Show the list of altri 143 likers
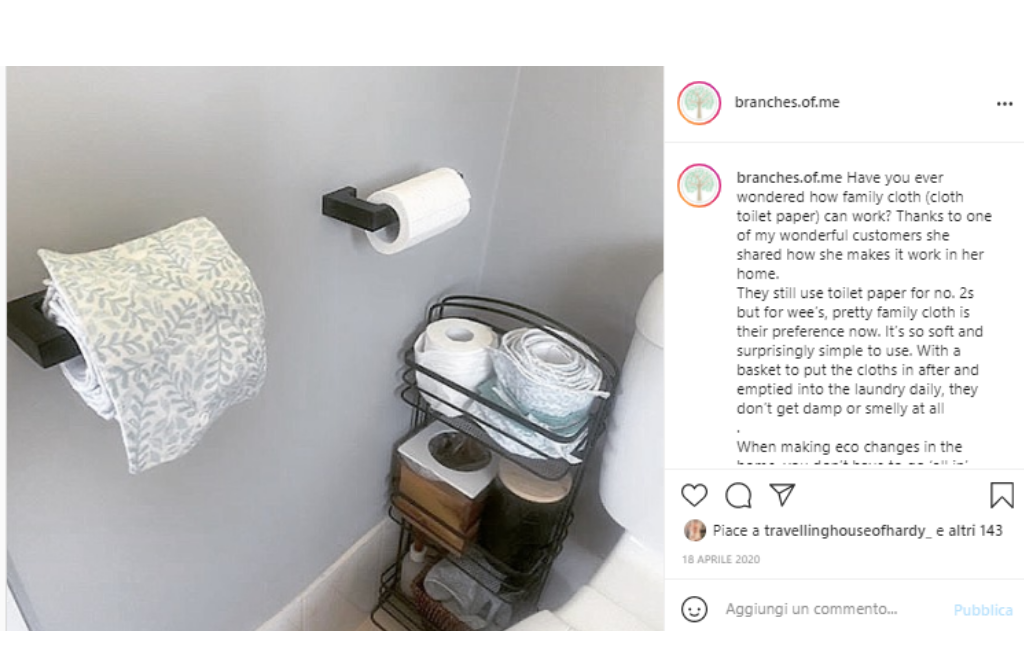Viewport: 1024px width, 659px height. tap(975, 530)
